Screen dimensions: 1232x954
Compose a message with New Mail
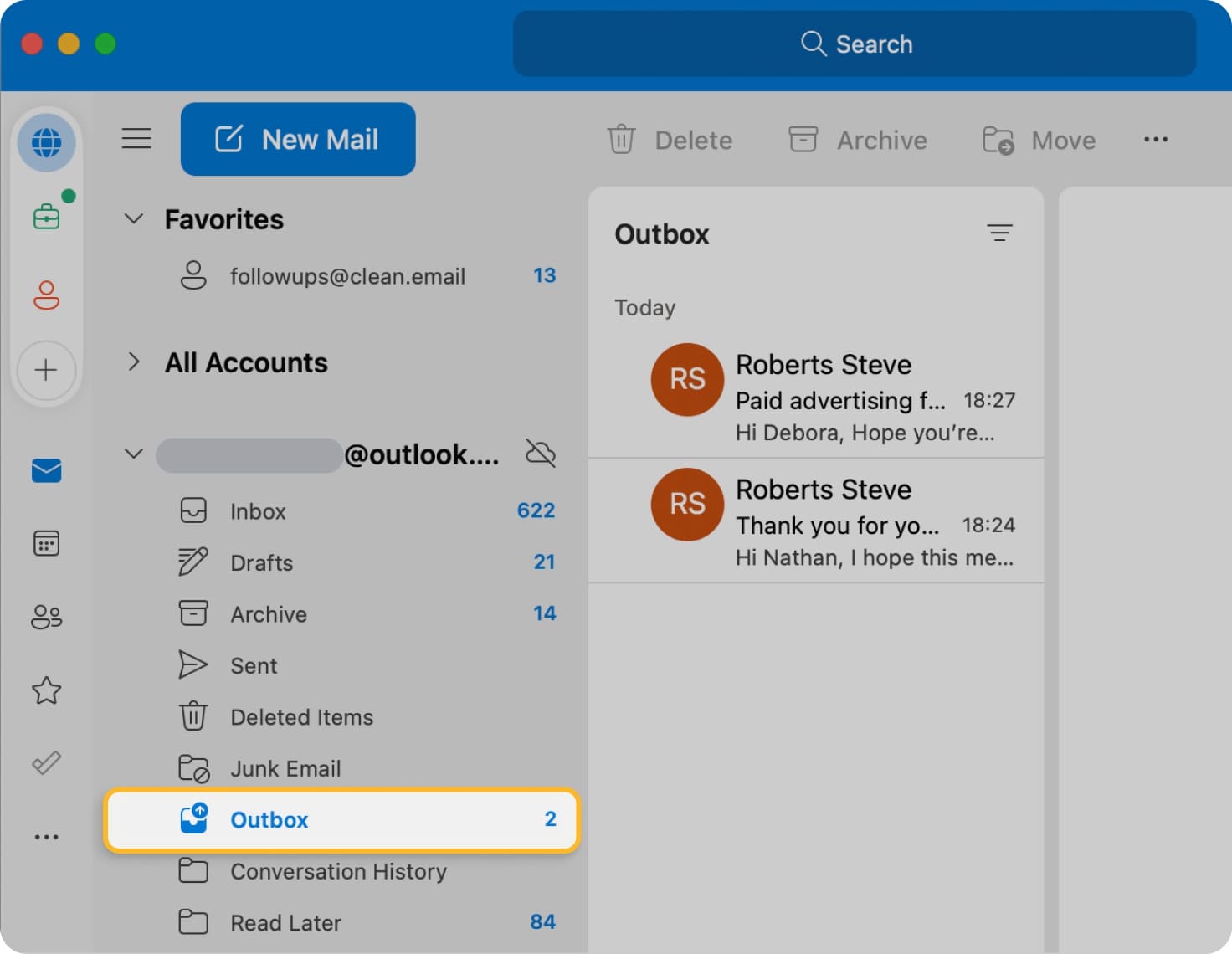coord(298,139)
